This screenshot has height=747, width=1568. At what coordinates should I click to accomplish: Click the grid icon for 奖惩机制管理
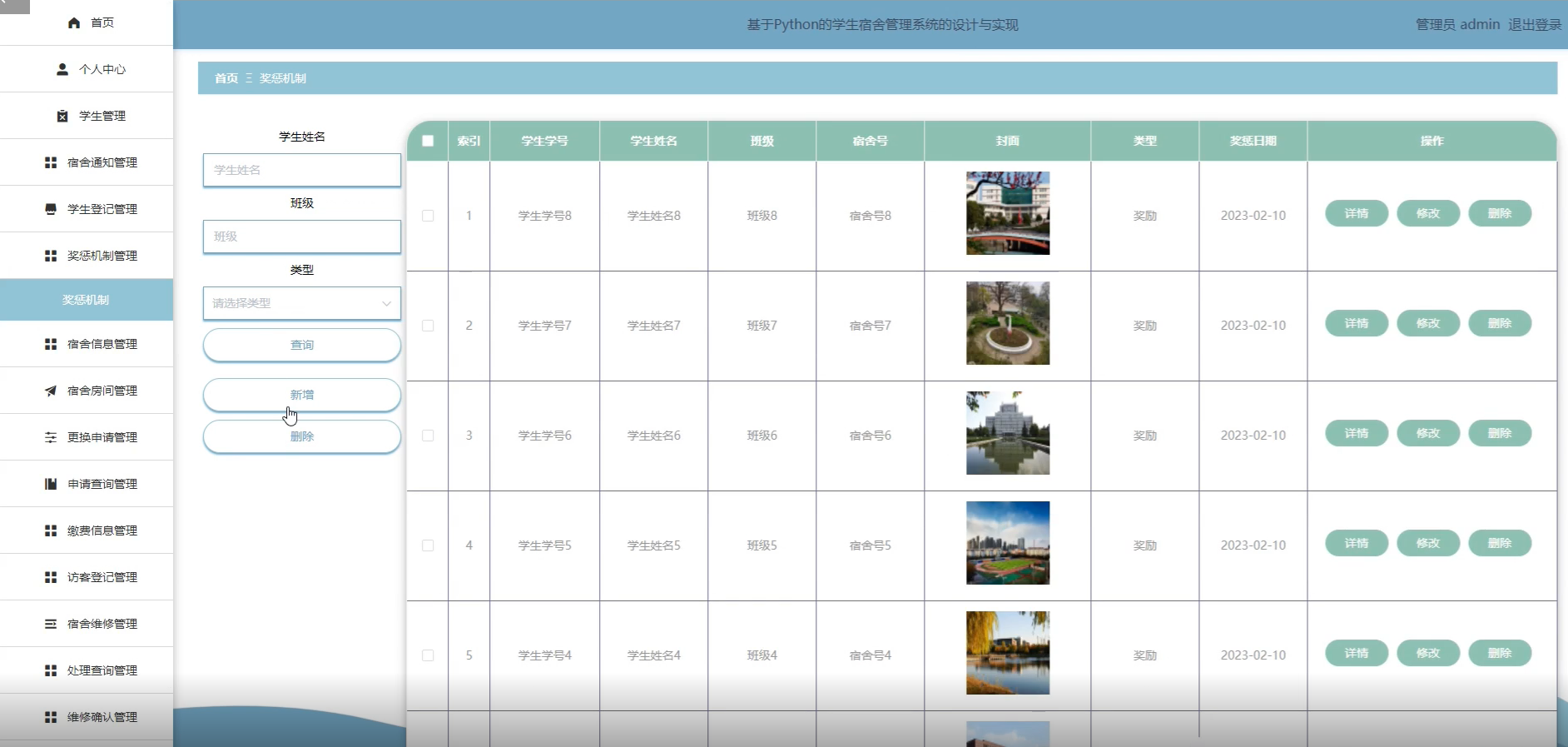(51, 256)
